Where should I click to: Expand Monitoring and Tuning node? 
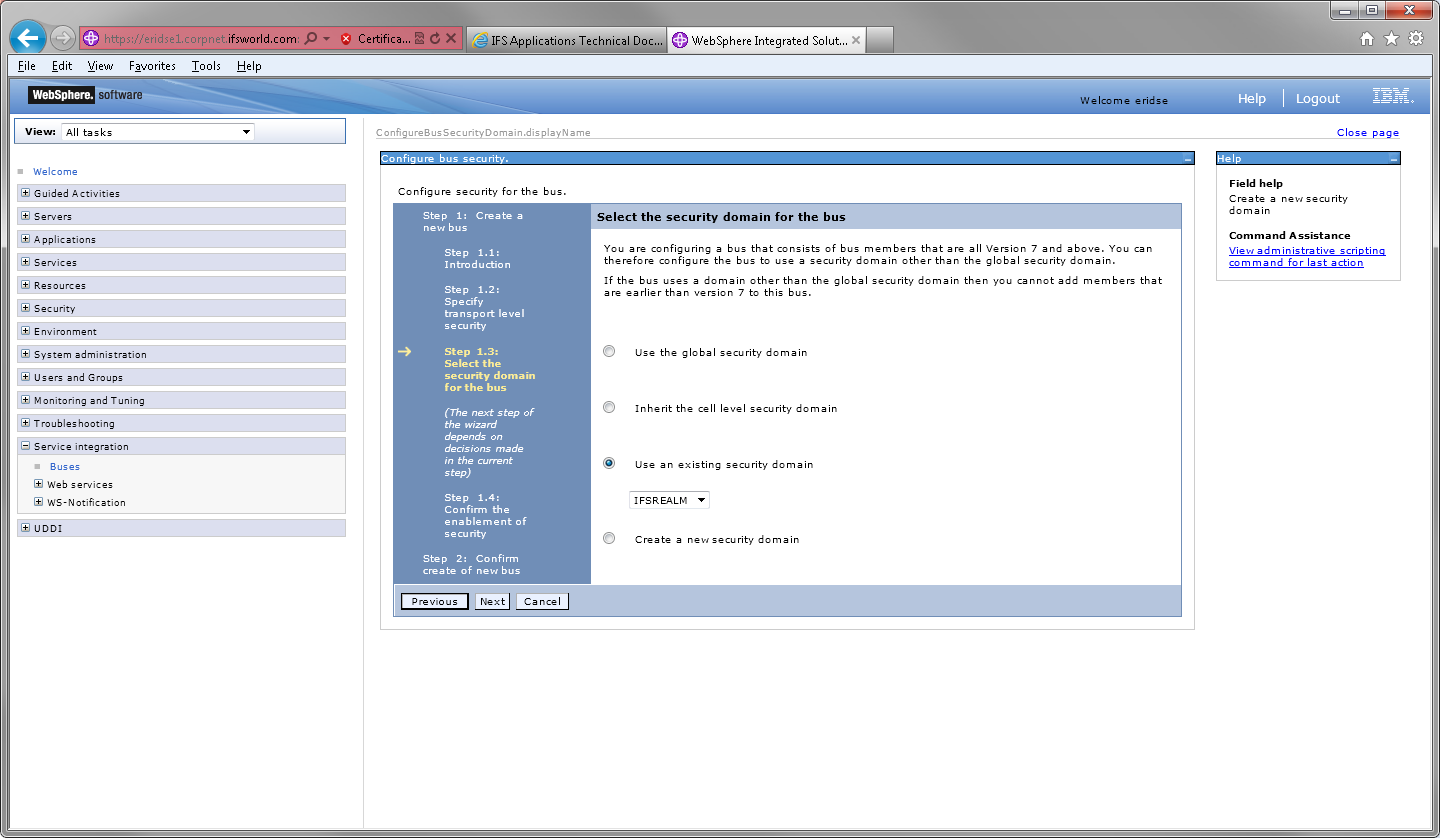[26, 400]
